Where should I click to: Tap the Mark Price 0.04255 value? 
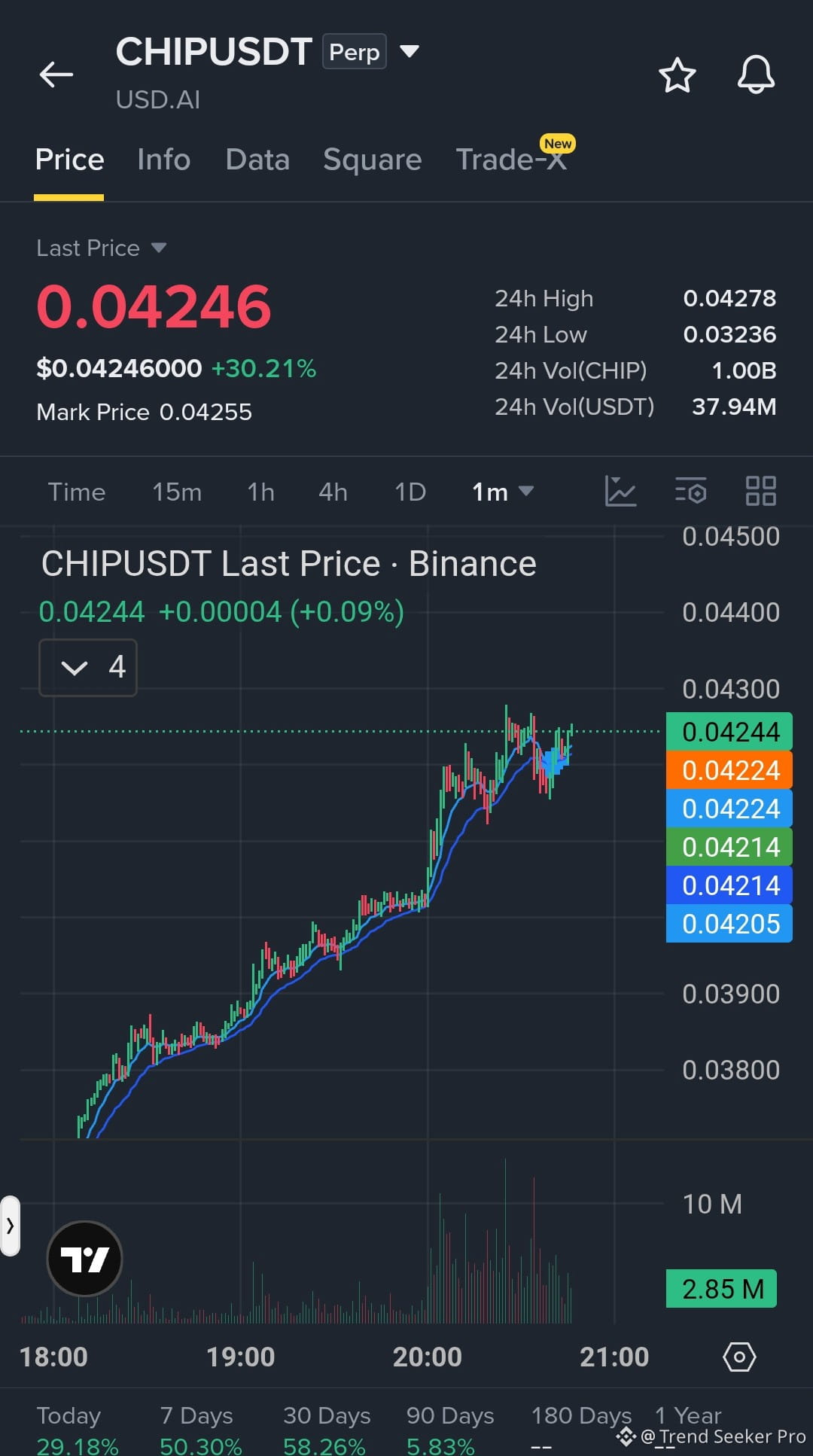(x=206, y=412)
